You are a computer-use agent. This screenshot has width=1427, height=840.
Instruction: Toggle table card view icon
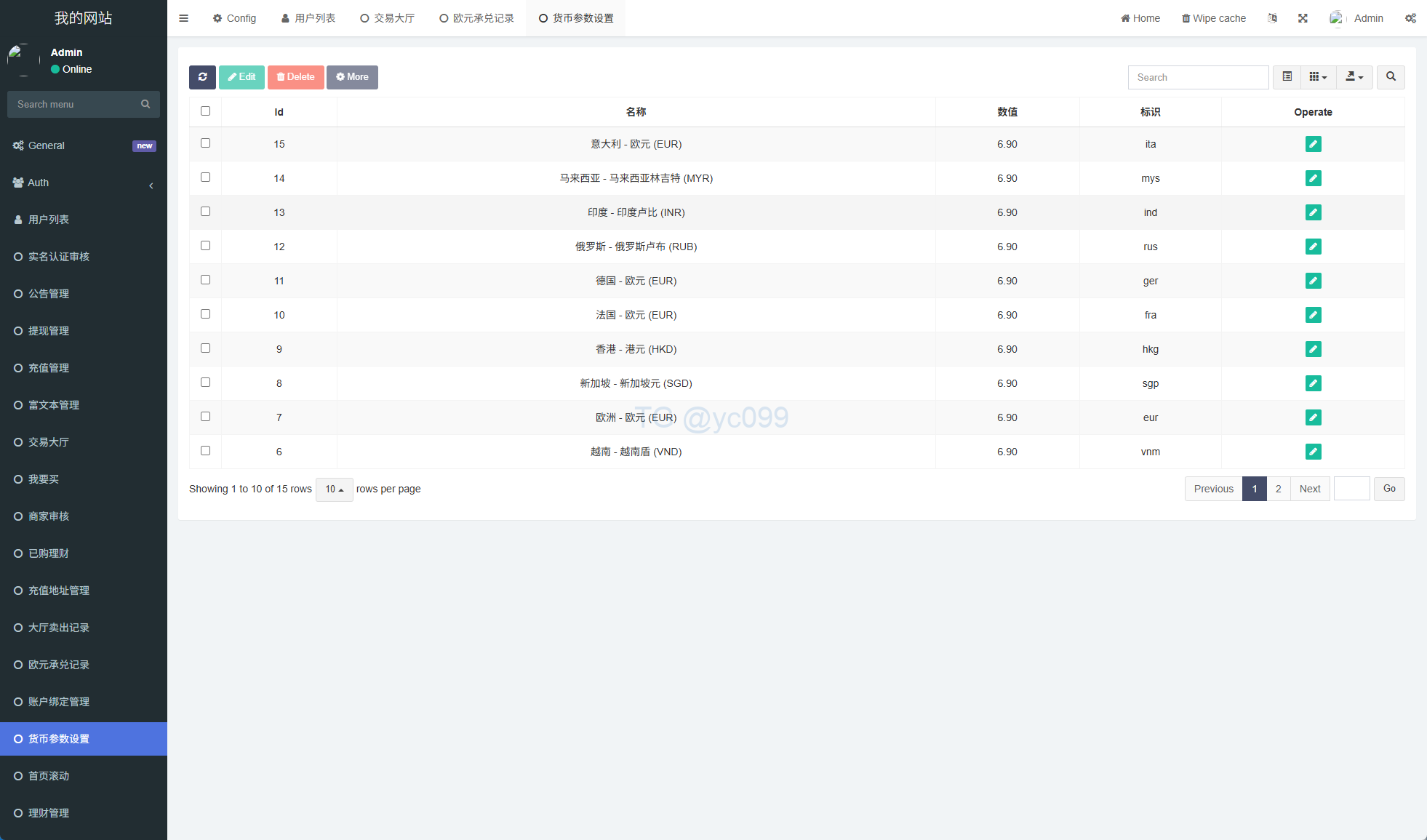click(1287, 77)
